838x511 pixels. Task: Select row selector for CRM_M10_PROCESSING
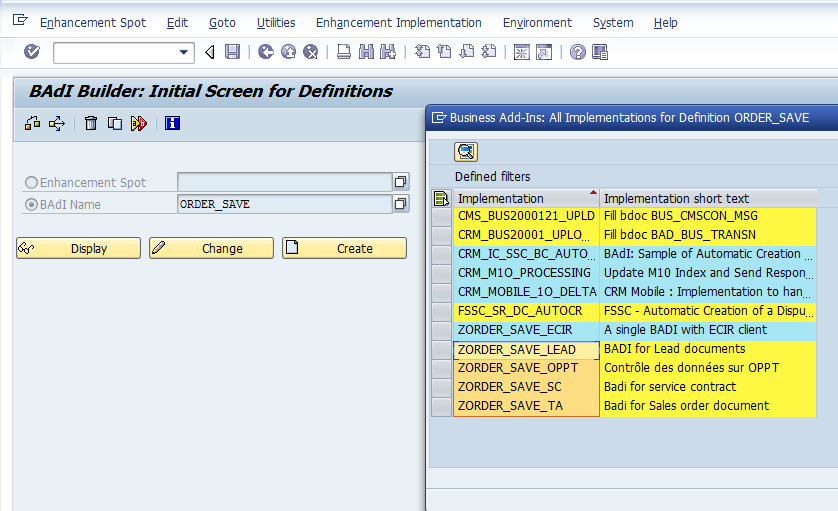pos(441,273)
